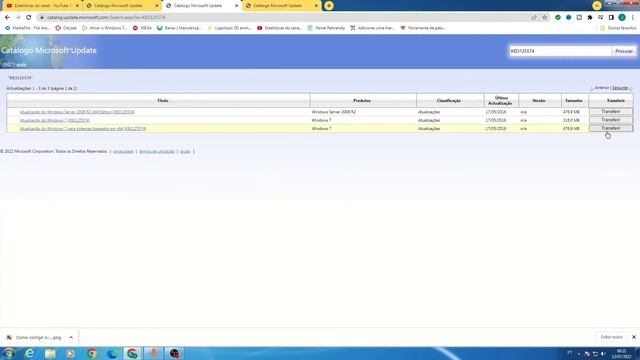Sort by the Tamanho column header
The width and height of the screenshot is (640, 360).
click(x=574, y=100)
